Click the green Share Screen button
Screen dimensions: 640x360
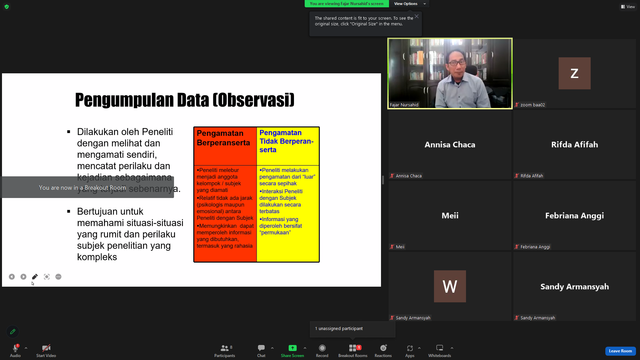(x=292, y=350)
